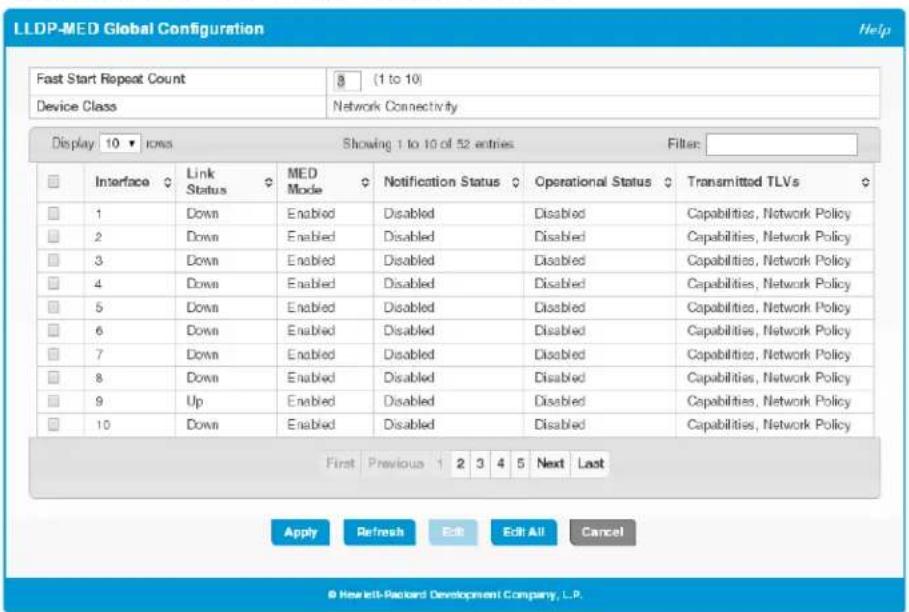Sort by the Operational Status column arrows
This screenshot has height=612, width=909.
coord(668,183)
